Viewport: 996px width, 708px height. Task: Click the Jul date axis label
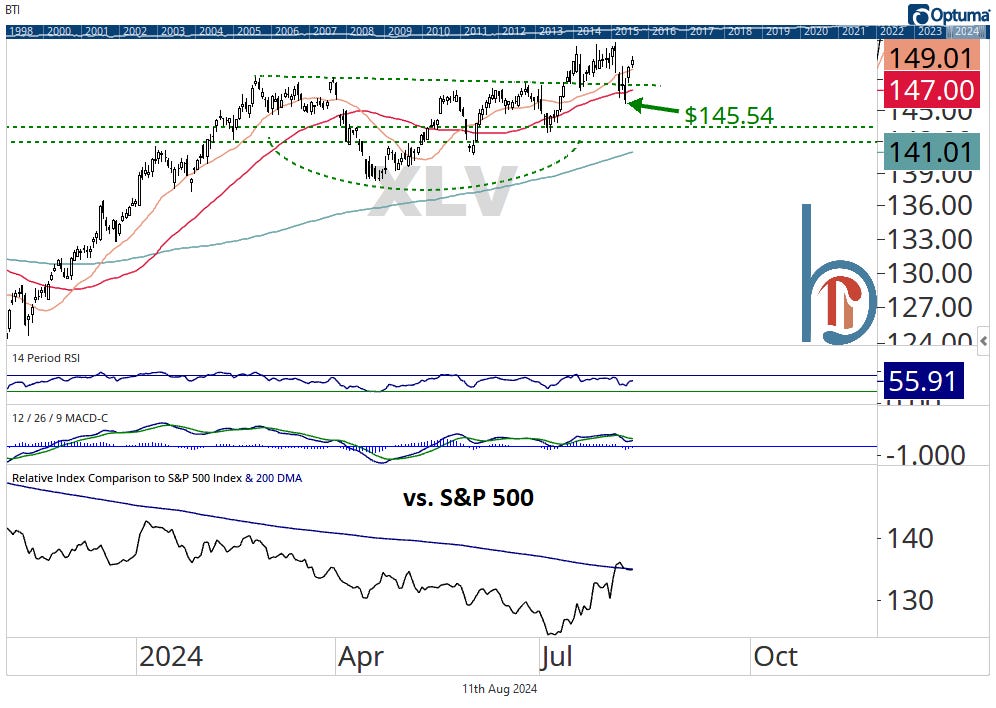coord(556,657)
